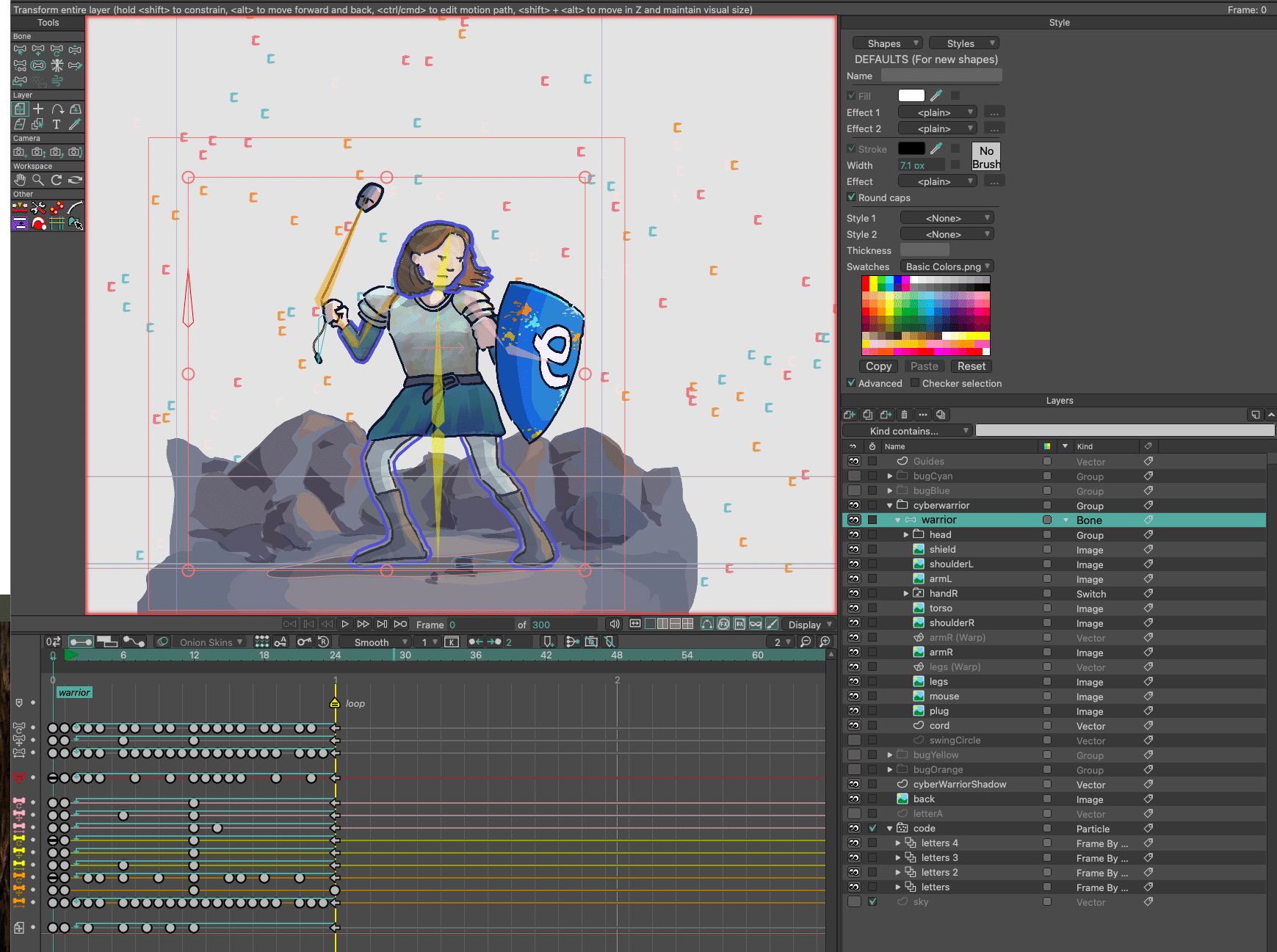1277x952 pixels.
Task: Select the Bone Physics wind tool
Action: point(57,81)
